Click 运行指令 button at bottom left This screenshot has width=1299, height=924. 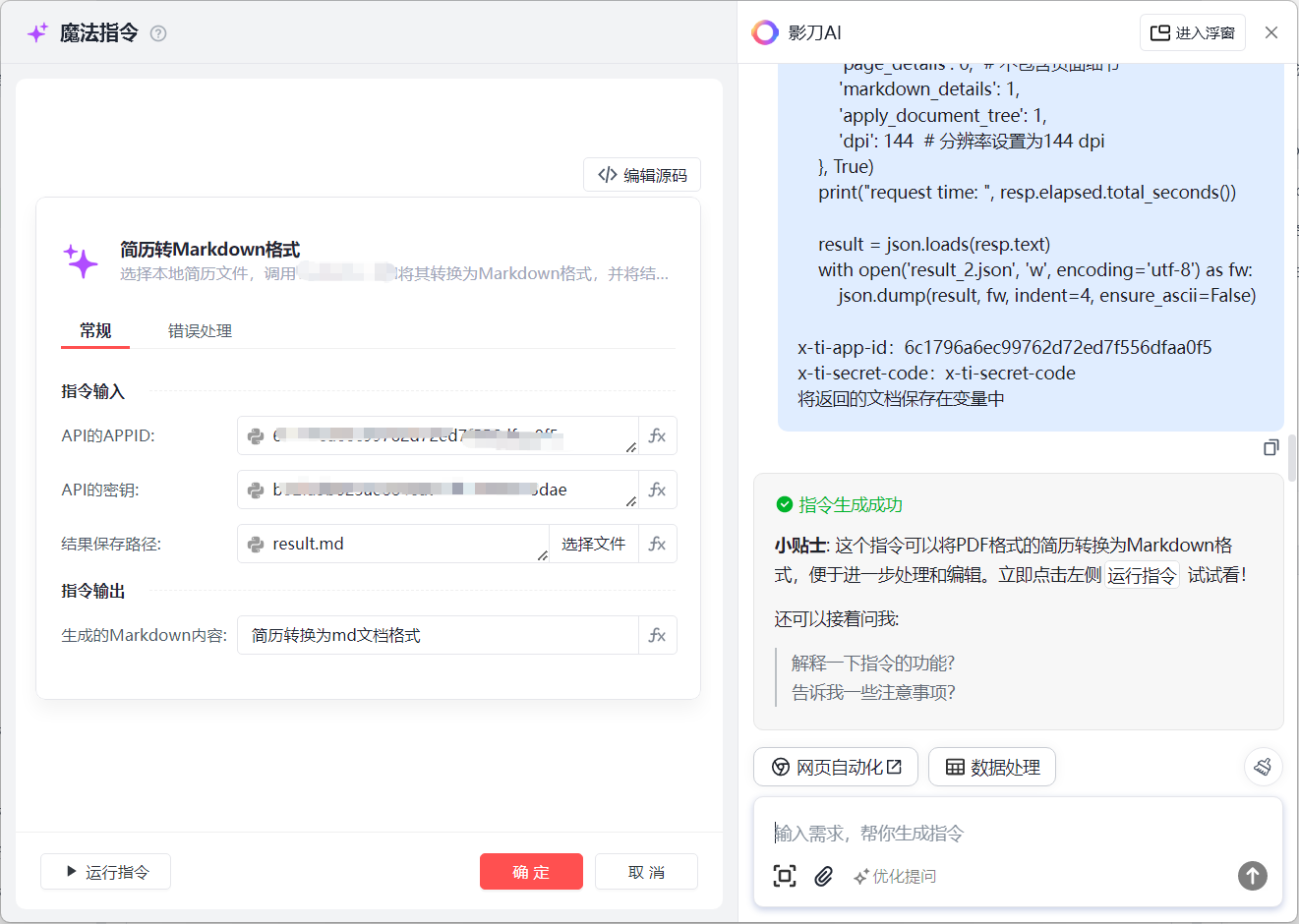coord(106,872)
